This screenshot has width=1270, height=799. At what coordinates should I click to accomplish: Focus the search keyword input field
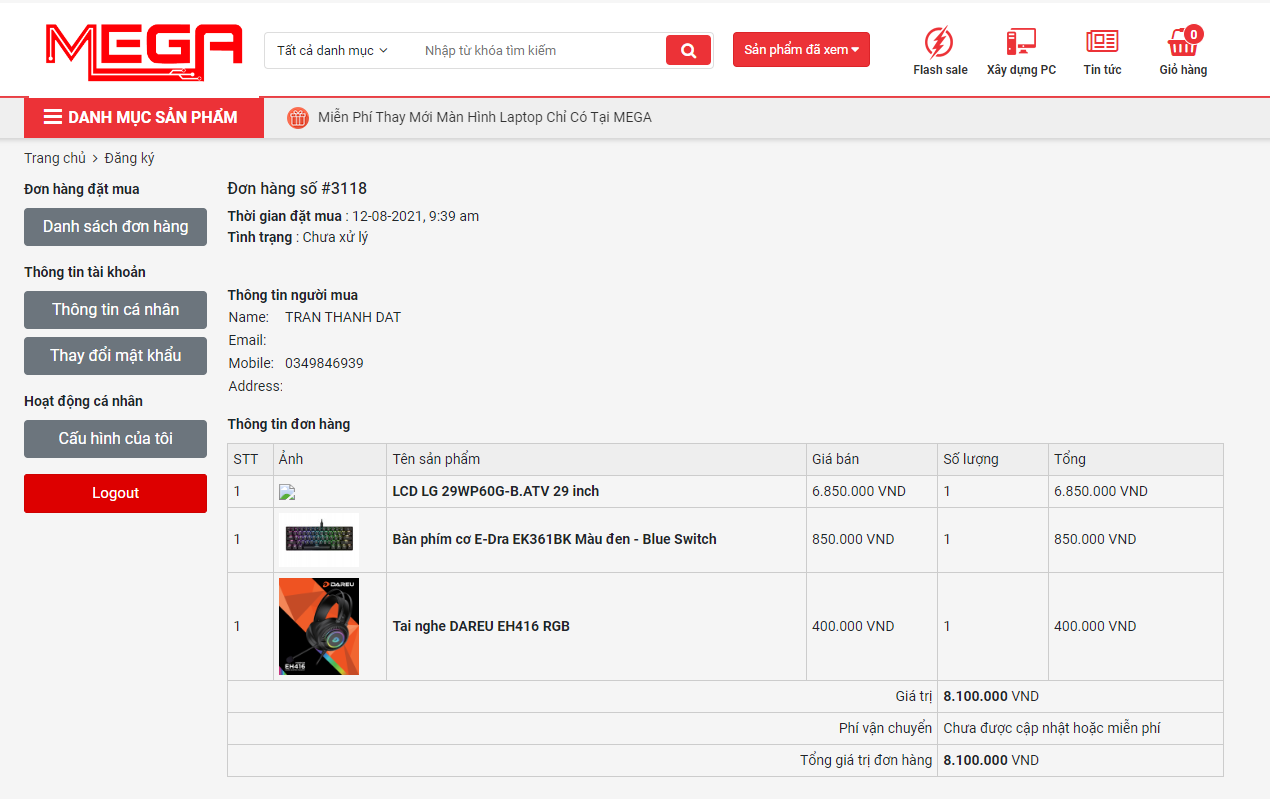(x=540, y=51)
